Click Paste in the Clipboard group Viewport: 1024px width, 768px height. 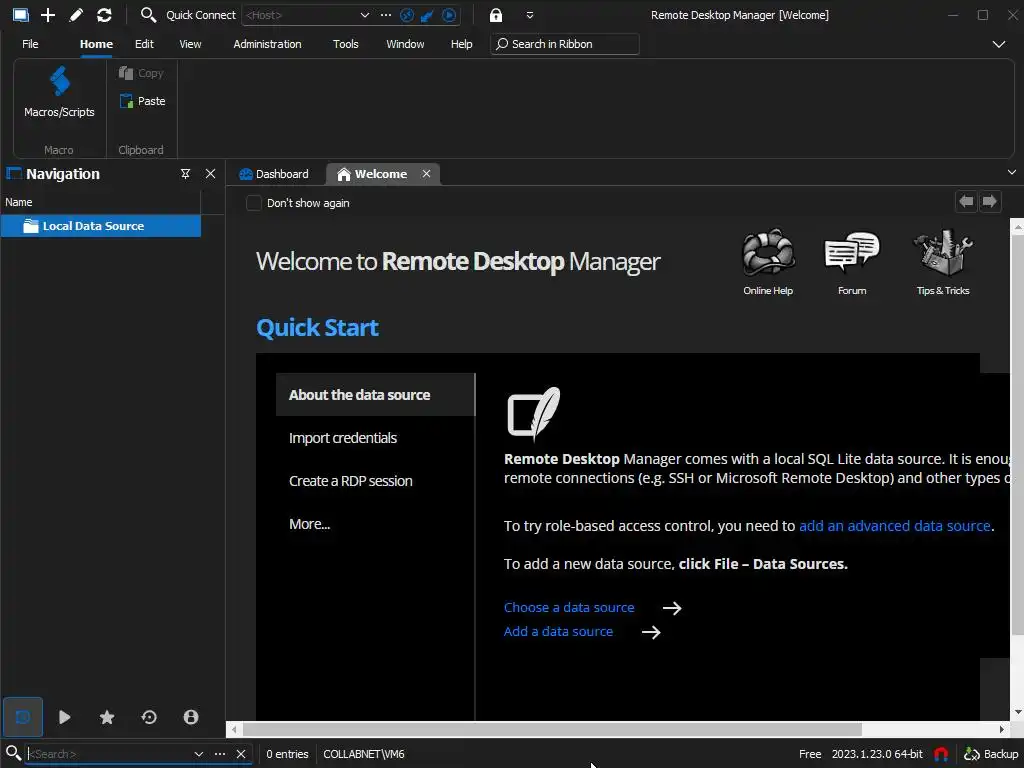click(142, 101)
